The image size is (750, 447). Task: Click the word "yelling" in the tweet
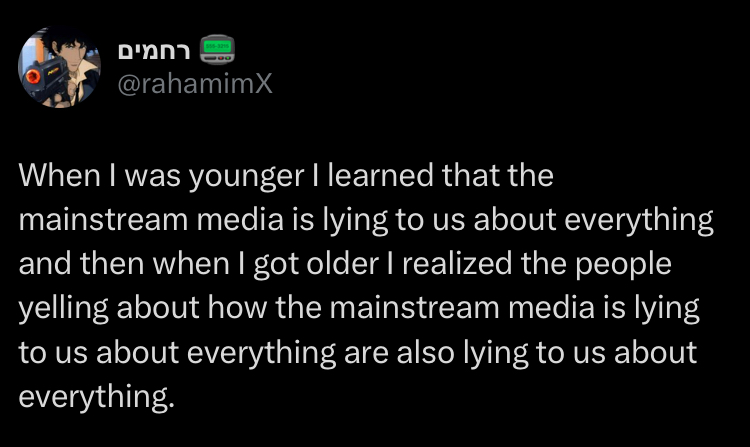pos(64,309)
